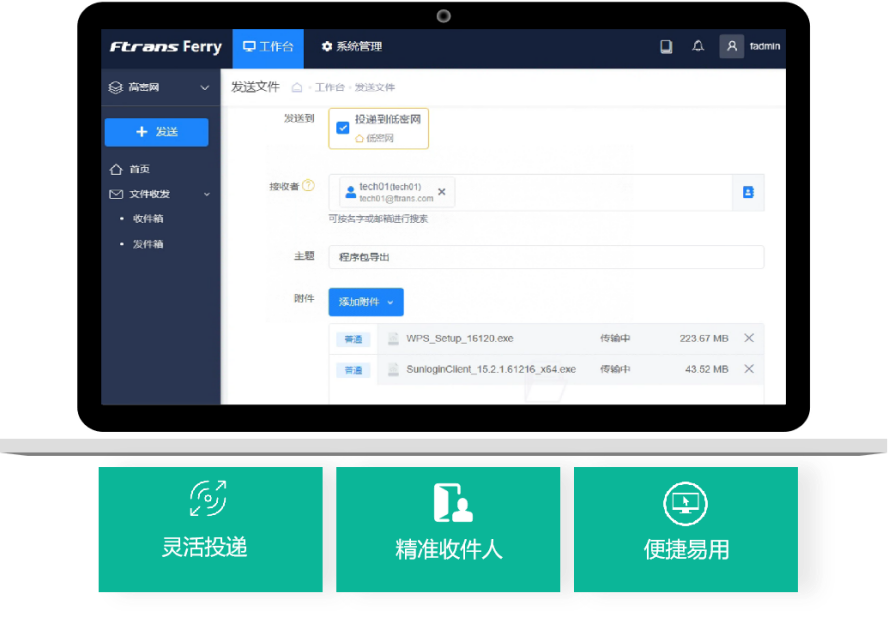
Task: Click the blue 发送 send button
Action: pyautogui.click(x=156, y=131)
